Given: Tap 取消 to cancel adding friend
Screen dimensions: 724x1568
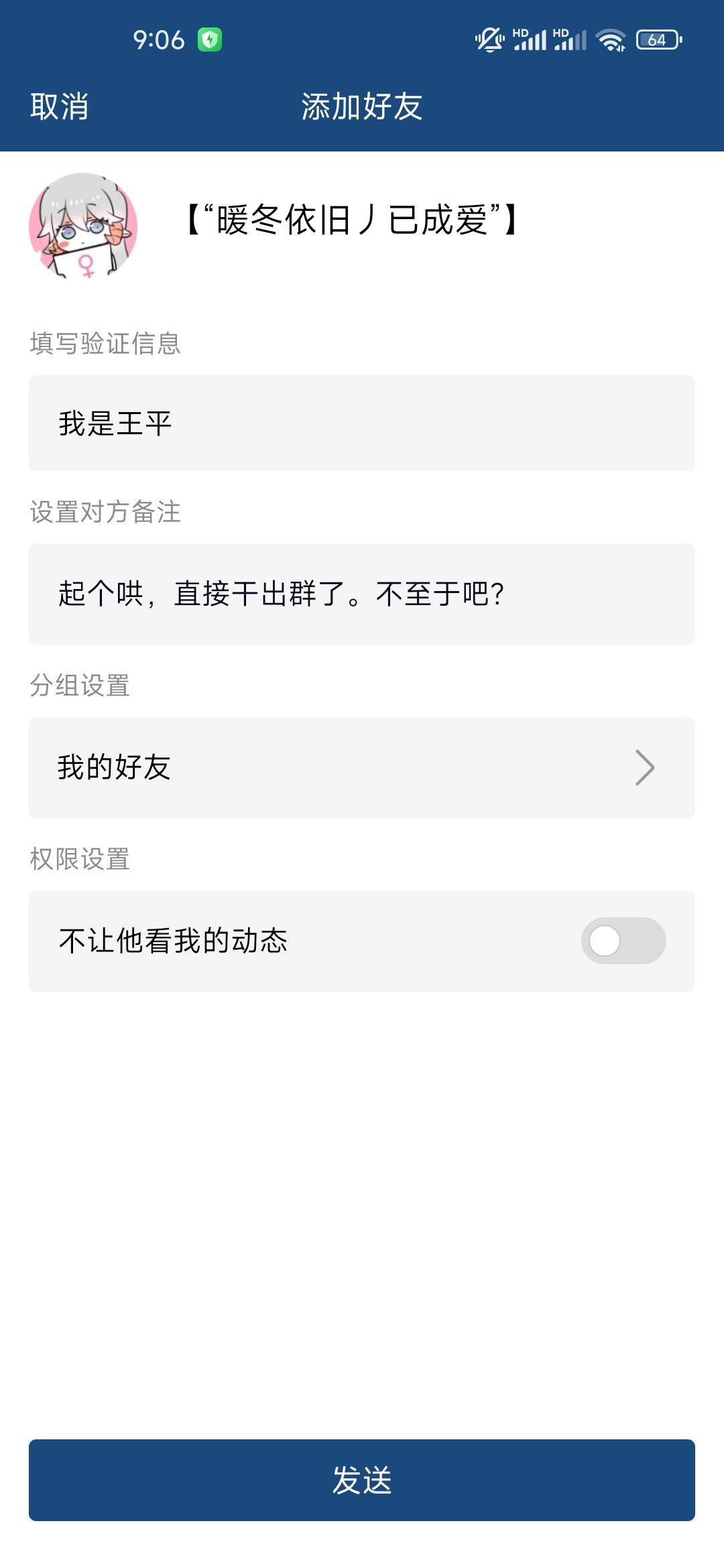Looking at the screenshot, I should pos(59,107).
